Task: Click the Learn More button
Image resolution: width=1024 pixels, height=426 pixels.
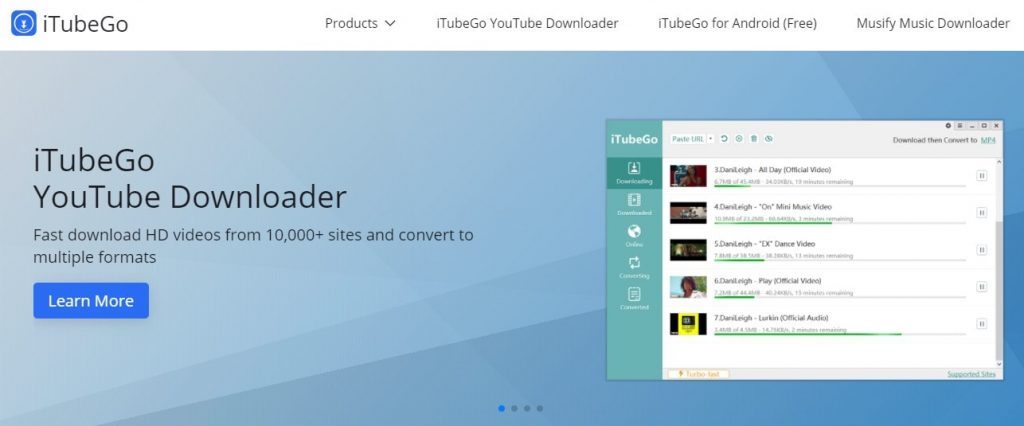Action: pyautogui.click(x=91, y=301)
